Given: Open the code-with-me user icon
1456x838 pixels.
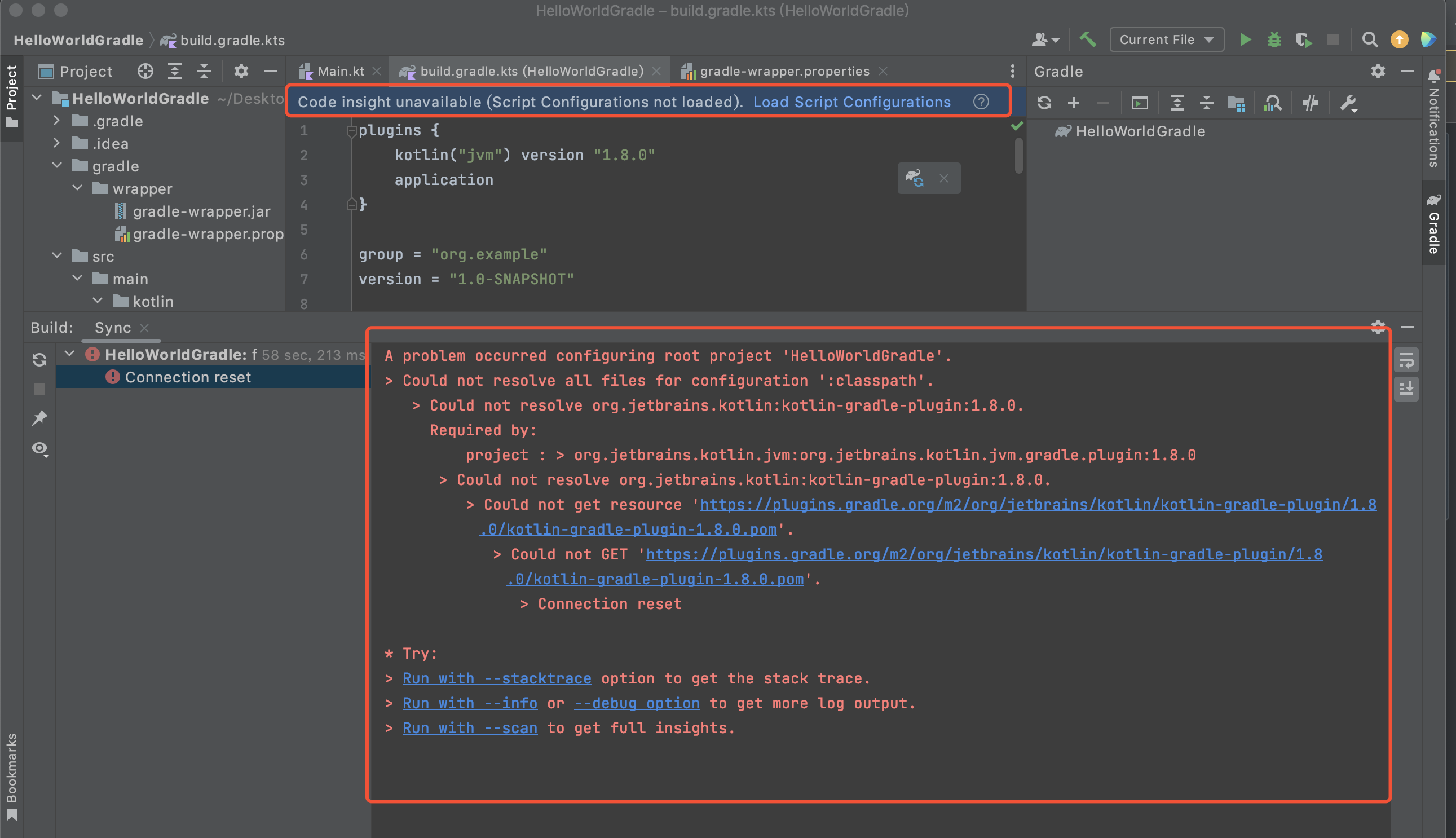Looking at the screenshot, I should click(x=1045, y=39).
